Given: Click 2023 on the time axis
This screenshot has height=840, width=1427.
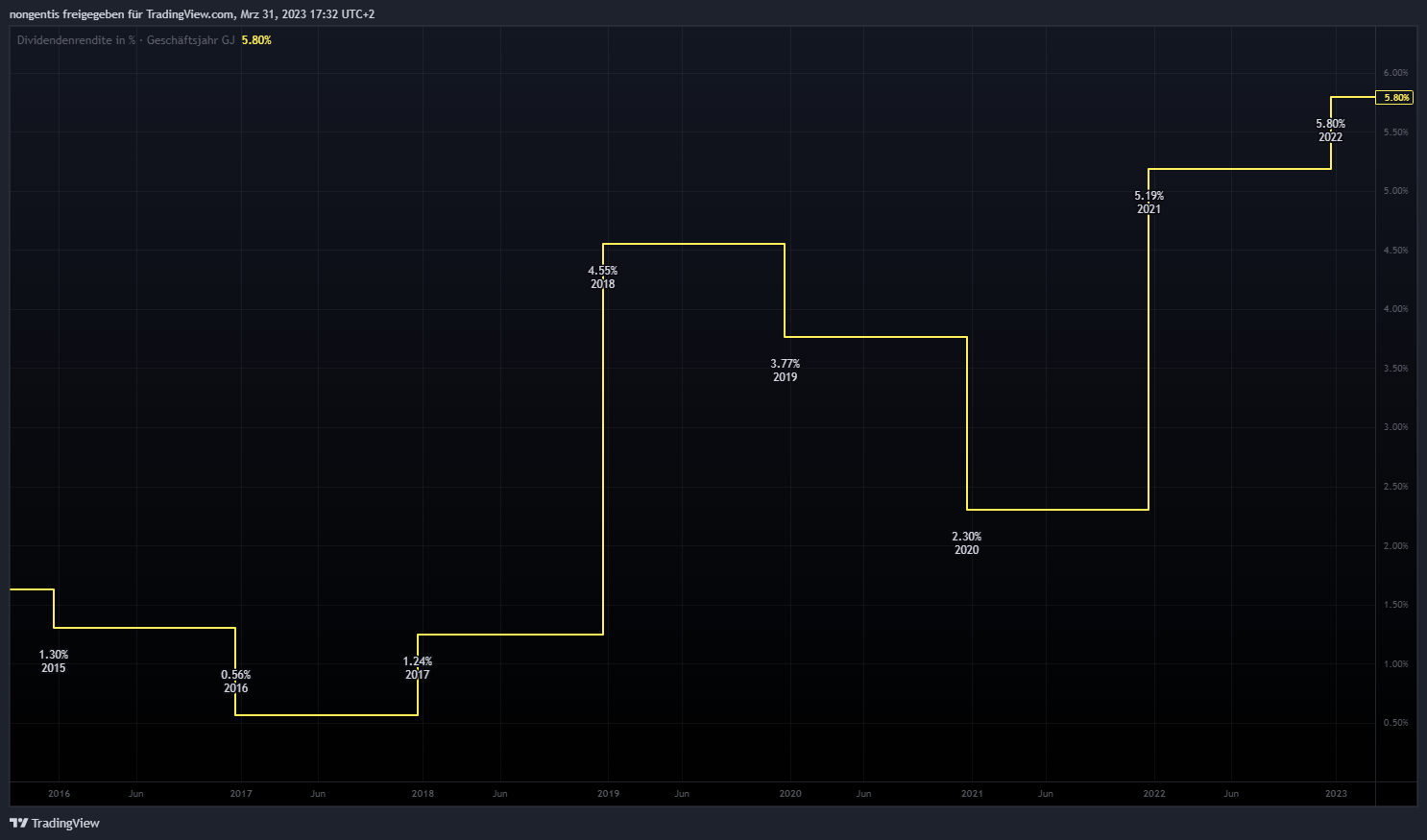Looking at the screenshot, I should click(1336, 794).
